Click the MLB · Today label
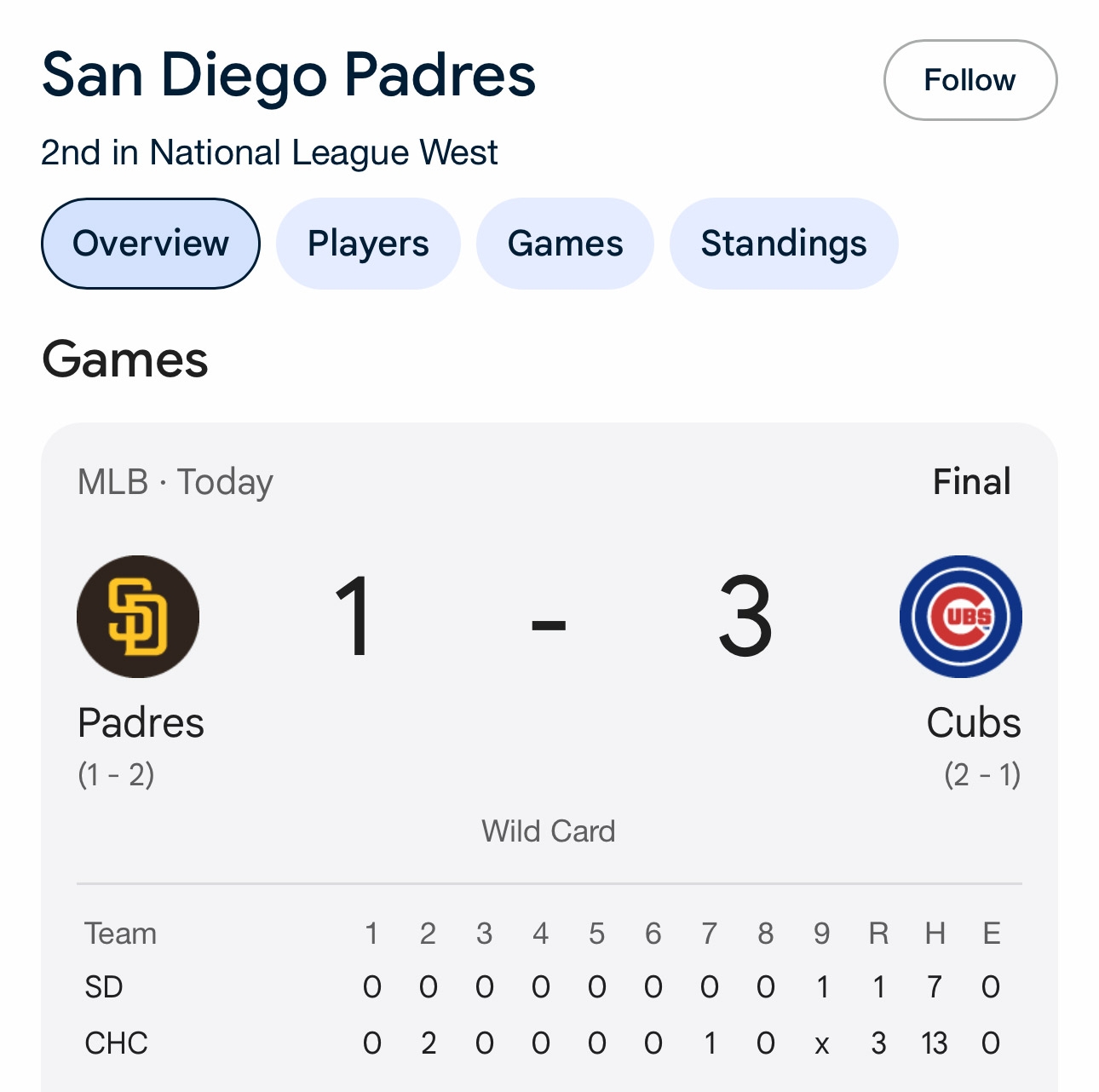The image size is (1099, 1092). point(175,482)
